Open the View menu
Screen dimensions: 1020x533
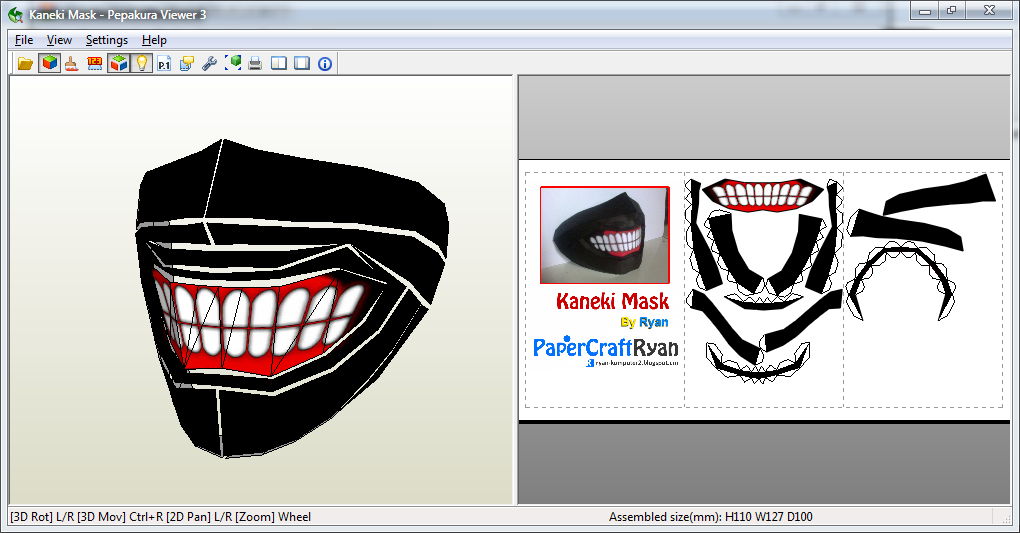[x=59, y=40]
